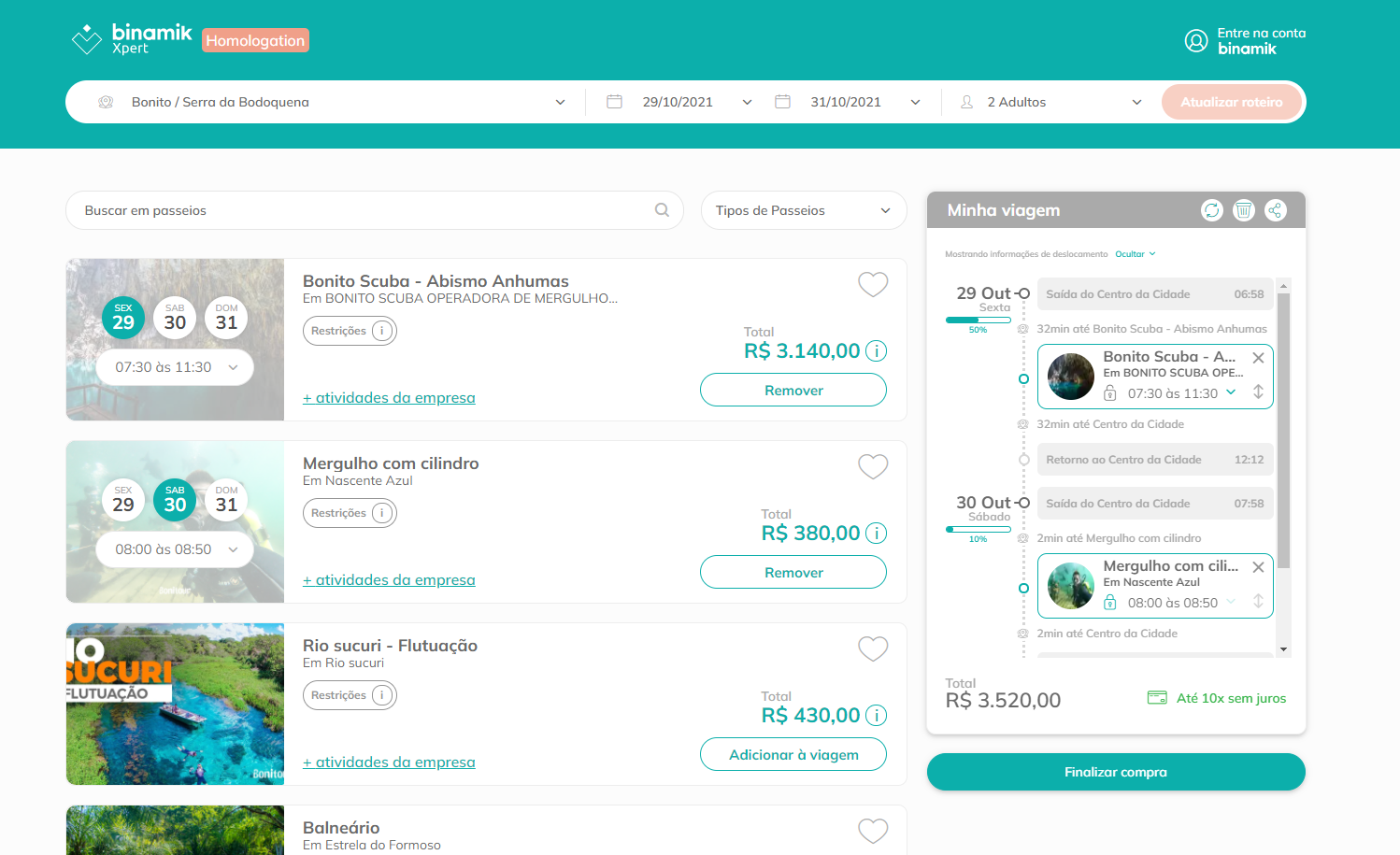
Task: Open the Rio sucuri Flutuação thumbnail
Action: coord(175,704)
